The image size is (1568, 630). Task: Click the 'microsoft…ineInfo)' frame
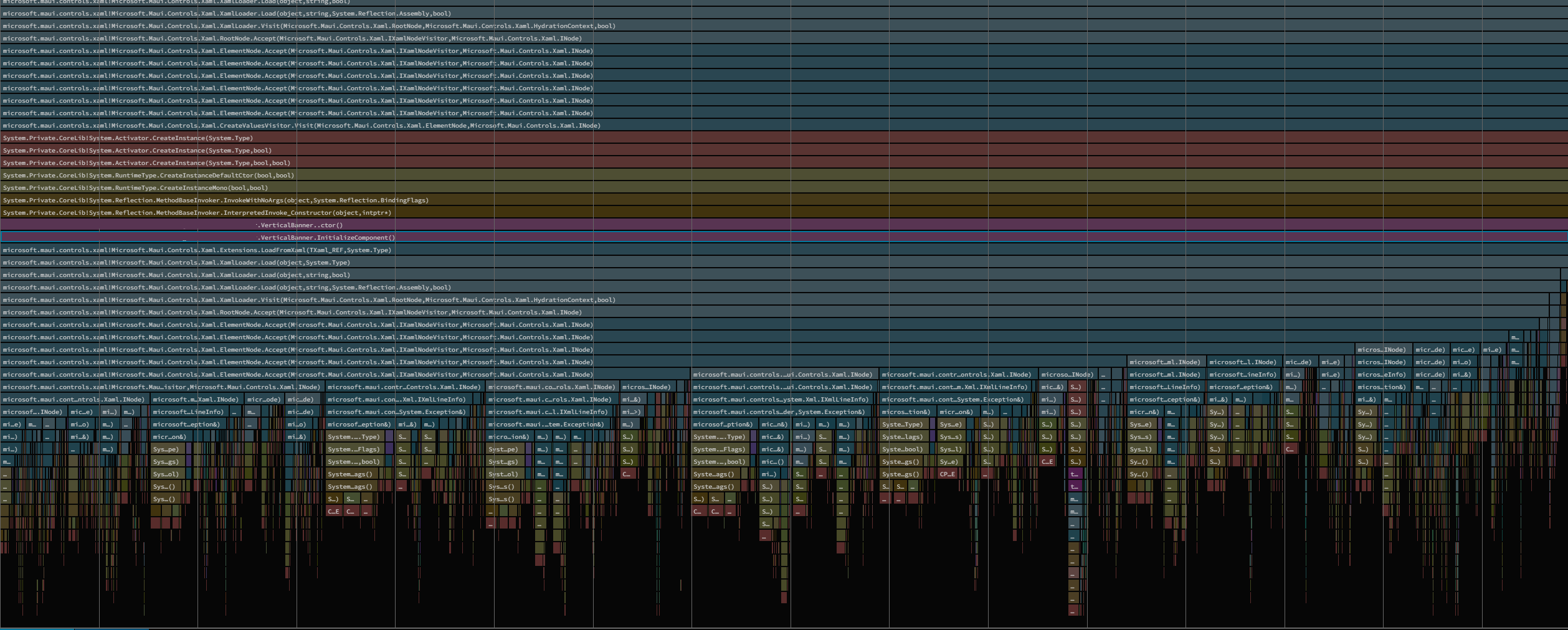point(1243,374)
